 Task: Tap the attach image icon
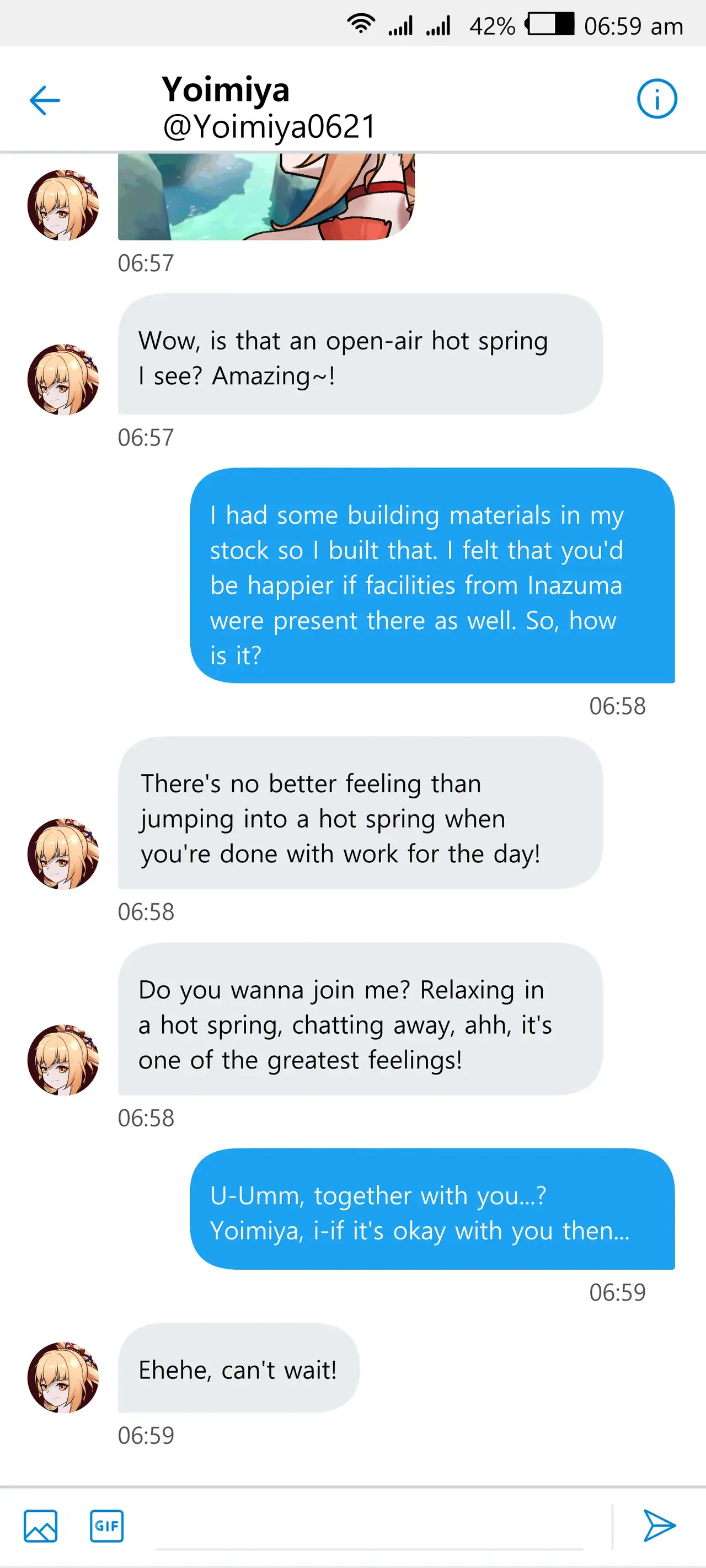(41, 1526)
